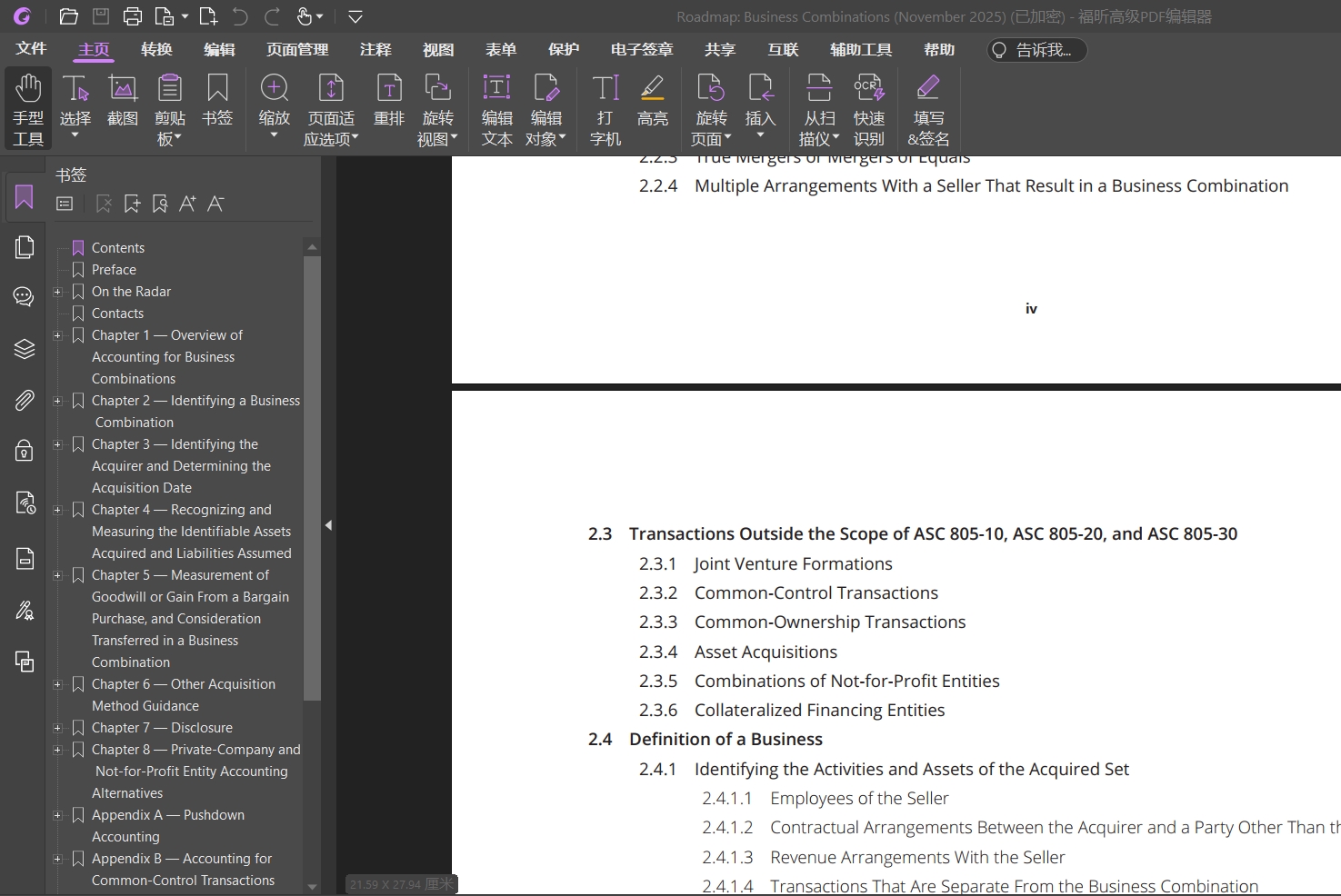1341x896 pixels.
Task: Click the Snapshot (截图) tool icon
Action: click(x=123, y=100)
